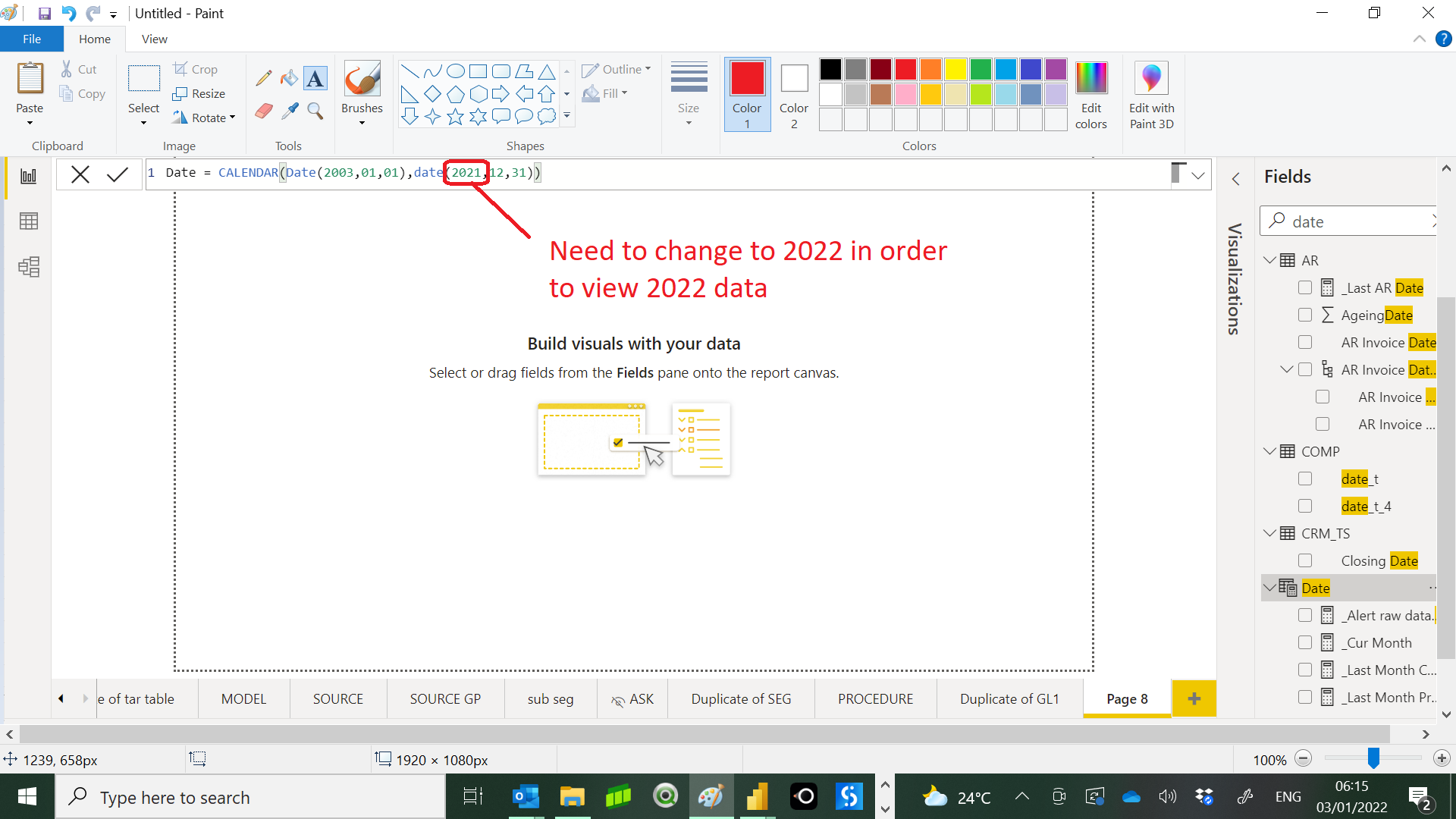Click the zoom slider handle
Viewport: 1456px width, 819px height.
[1373, 758]
